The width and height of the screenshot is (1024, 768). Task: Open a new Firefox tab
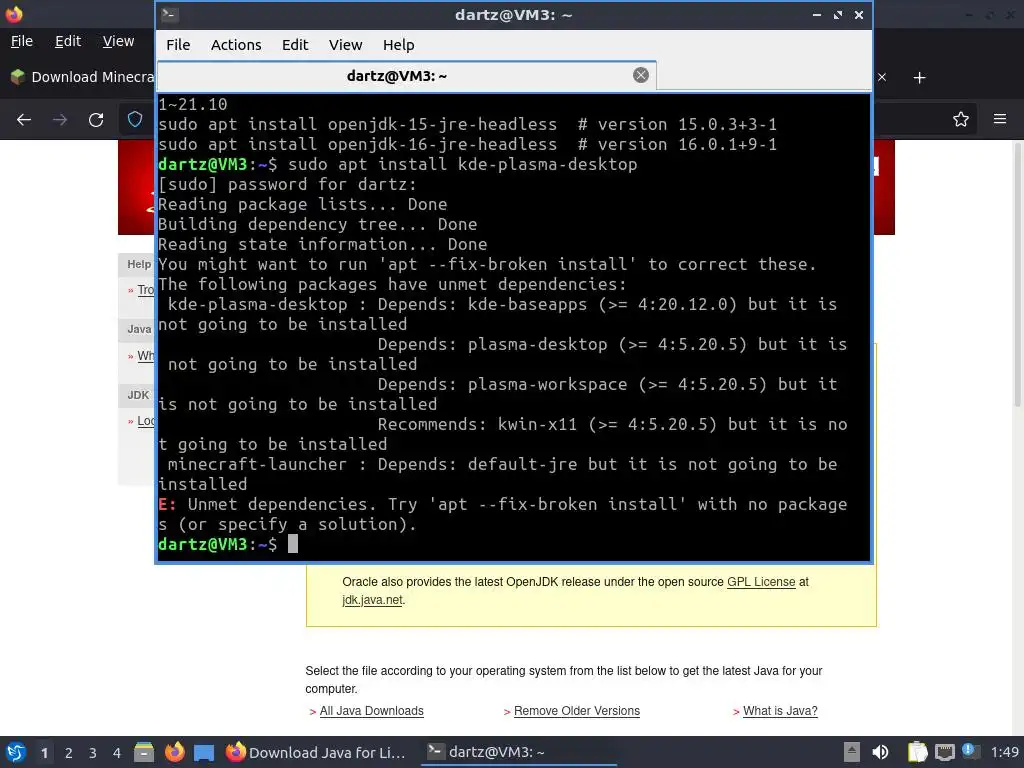920,78
